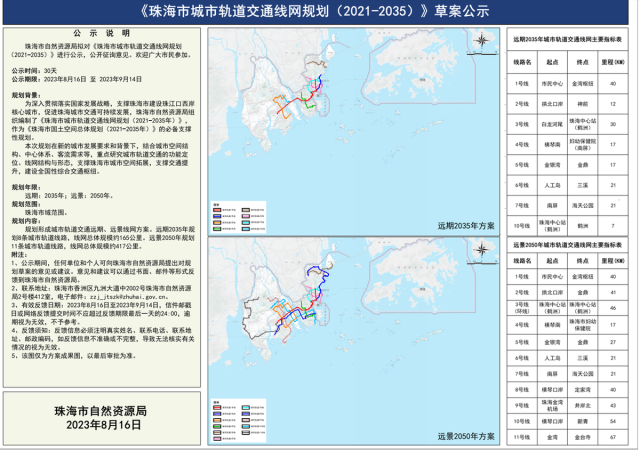The width and height of the screenshot is (640, 450).
Task: Click the 规划范围 section heading
Action: point(25,204)
